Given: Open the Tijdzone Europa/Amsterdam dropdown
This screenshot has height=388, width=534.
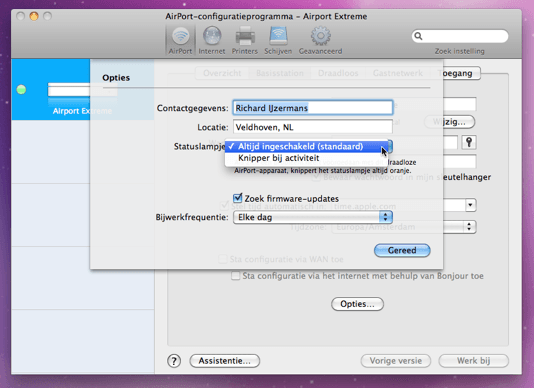Looking at the screenshot, I should (404, 227).
